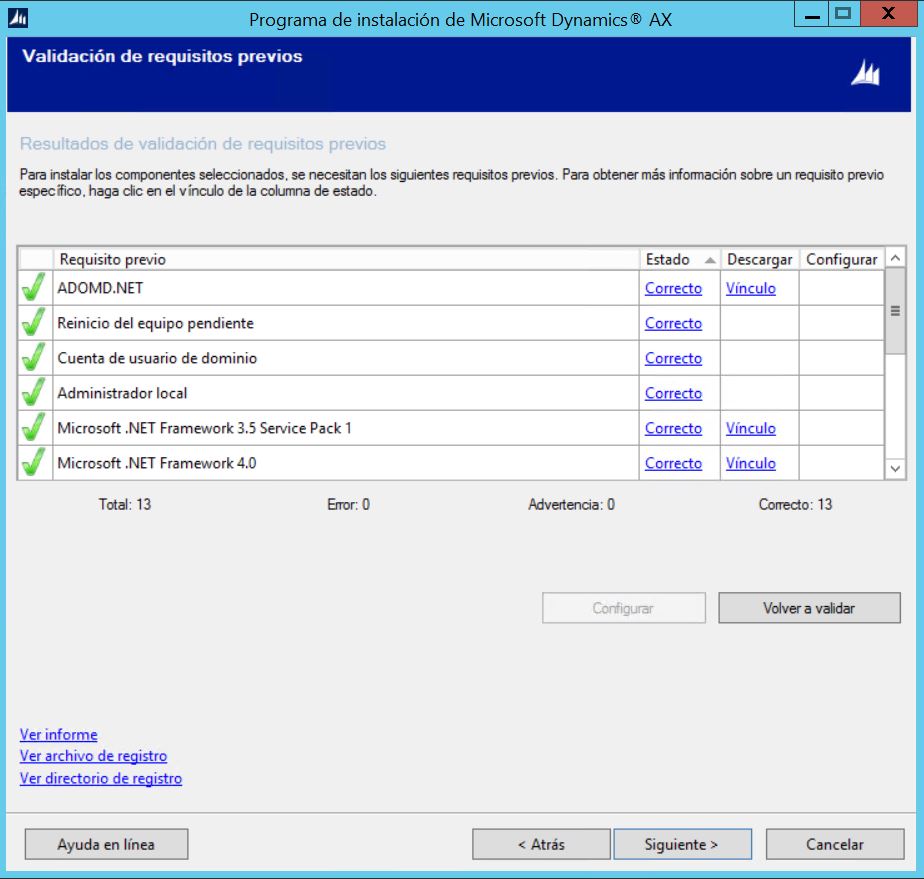Open Vínculo download for .NET Framework 3.5 SP1
Image resolution: width=924 pixels, height=879 pixels.
(750, 428)
